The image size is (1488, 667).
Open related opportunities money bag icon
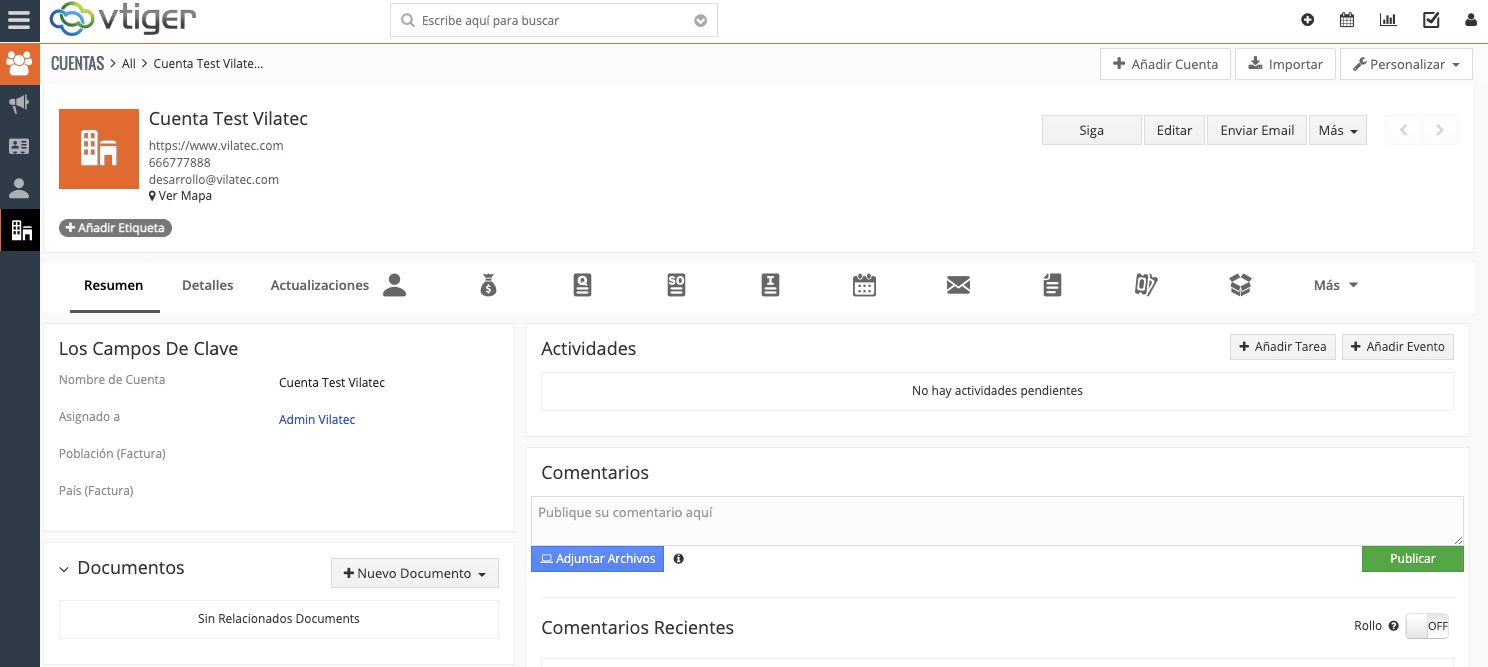(x=488, y=286)
